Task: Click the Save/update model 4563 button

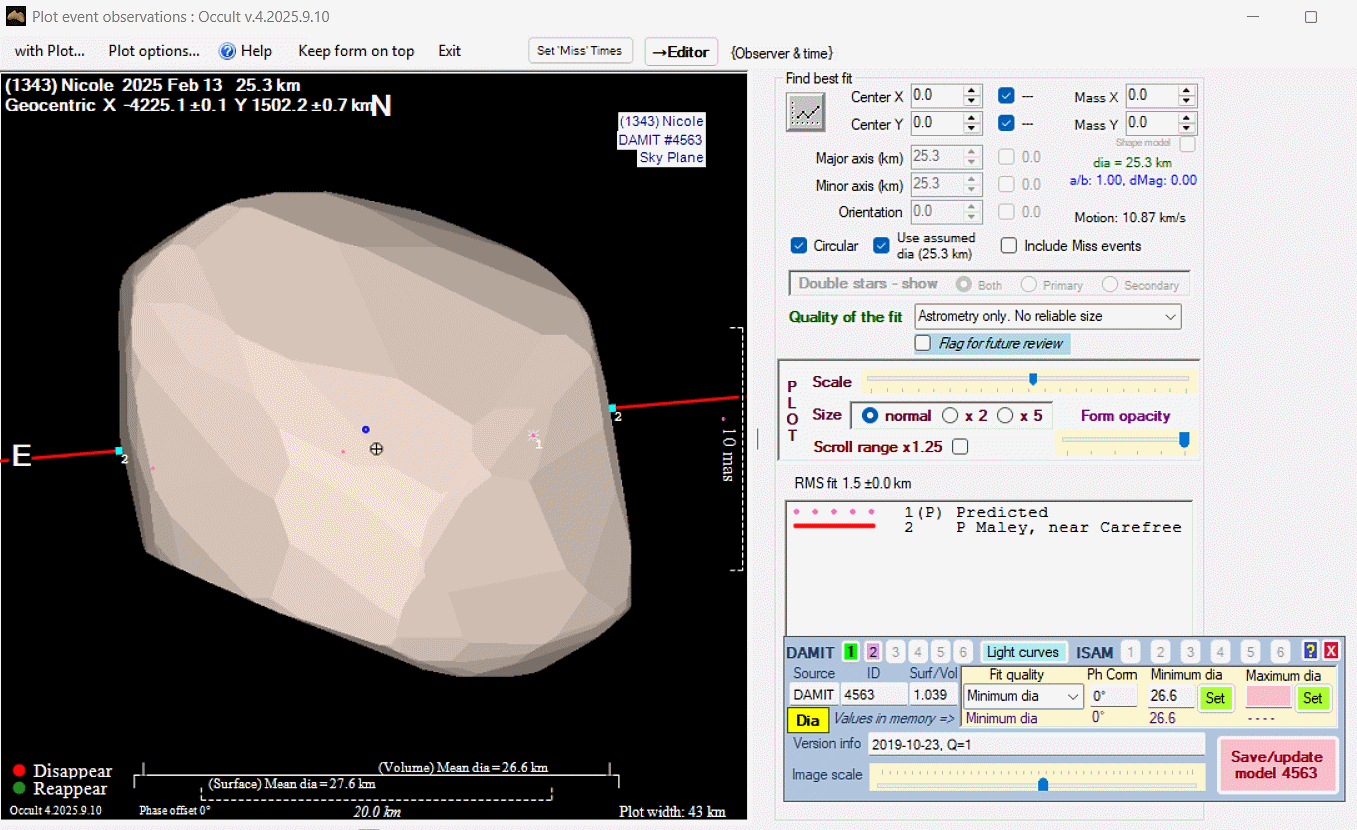Action: tap(1277, 765)
